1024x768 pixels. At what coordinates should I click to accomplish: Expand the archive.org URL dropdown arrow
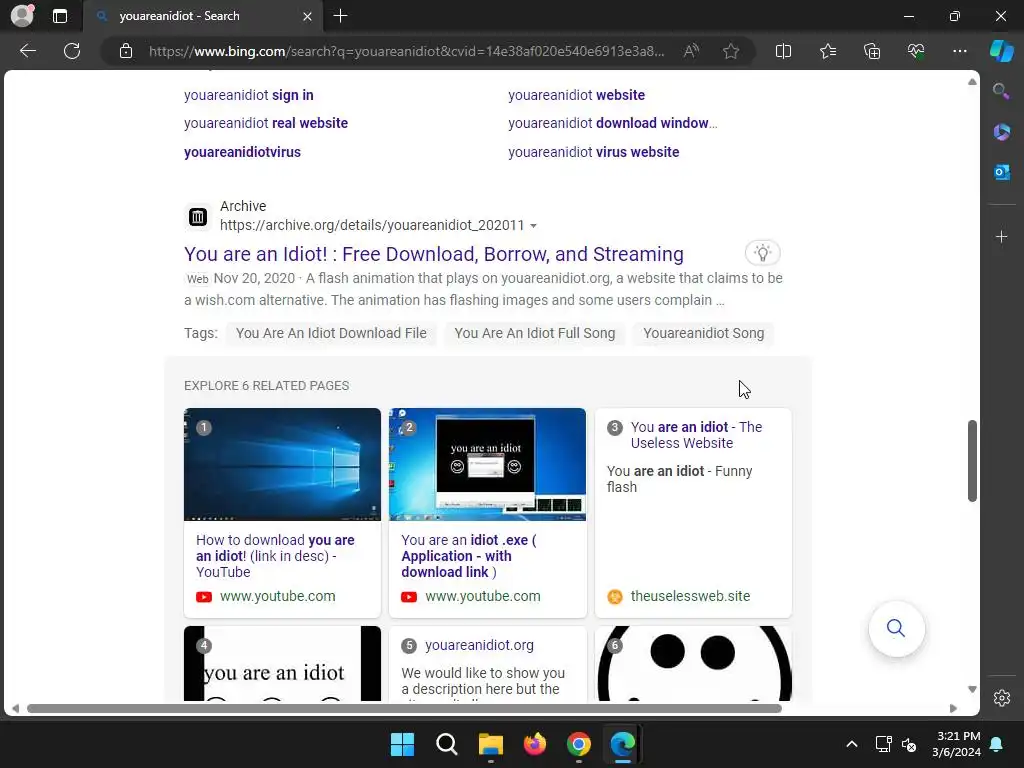533,226
